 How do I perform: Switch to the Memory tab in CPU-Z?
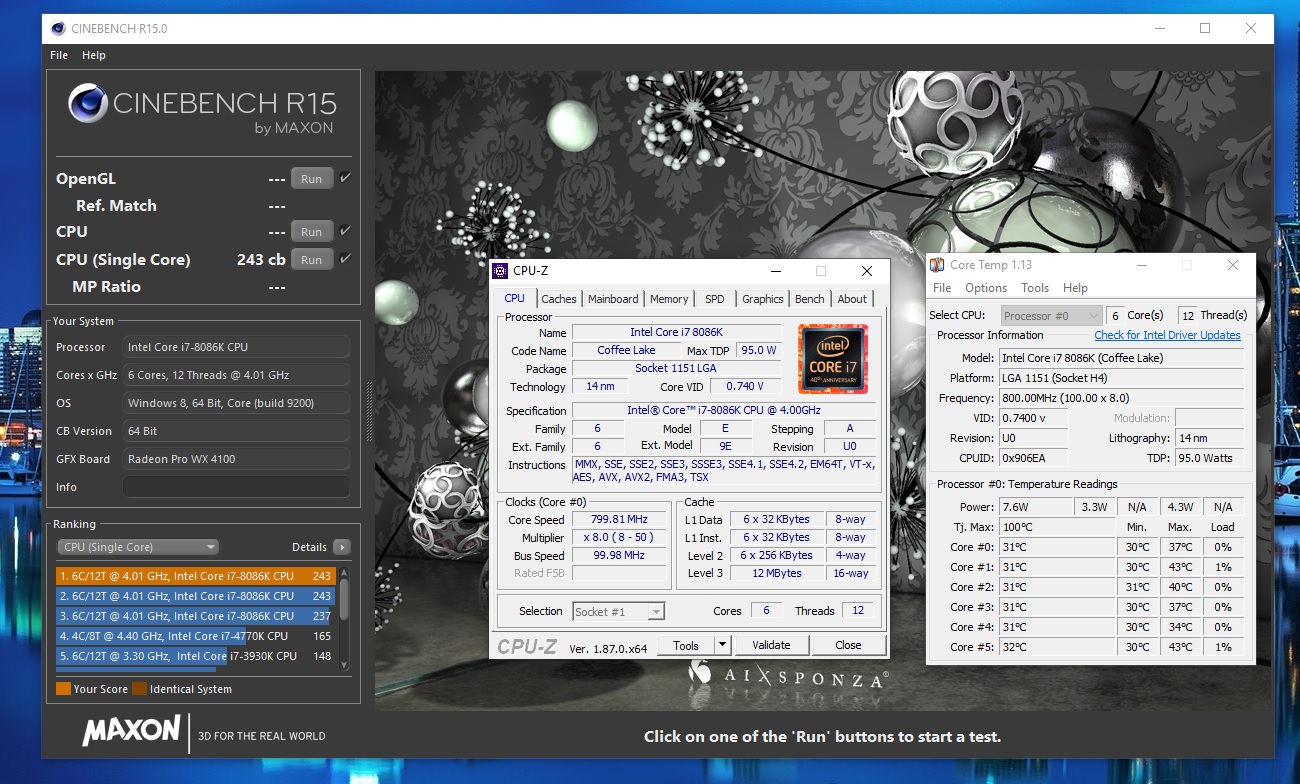coord(669,299)
